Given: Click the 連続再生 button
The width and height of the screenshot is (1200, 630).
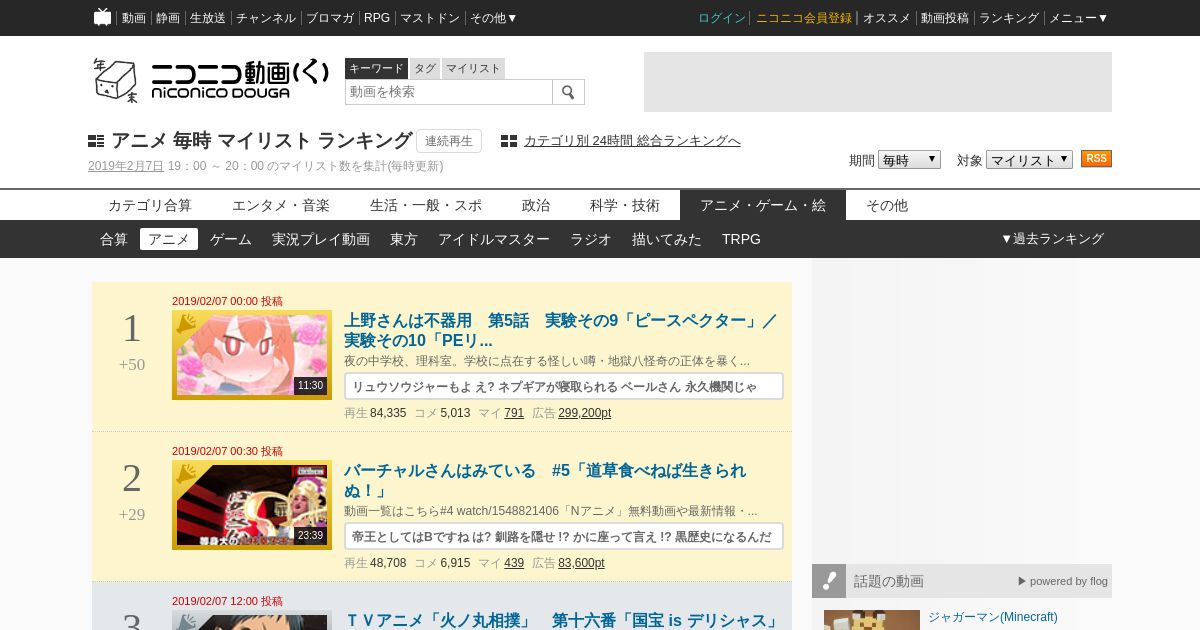Looking at the screenshot, I should (x=449, y=141).
